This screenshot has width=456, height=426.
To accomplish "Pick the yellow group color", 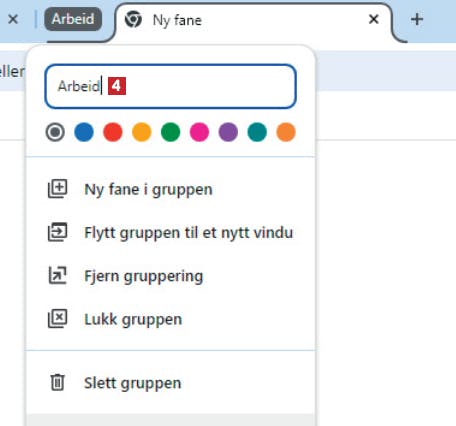I will (142, 132).
